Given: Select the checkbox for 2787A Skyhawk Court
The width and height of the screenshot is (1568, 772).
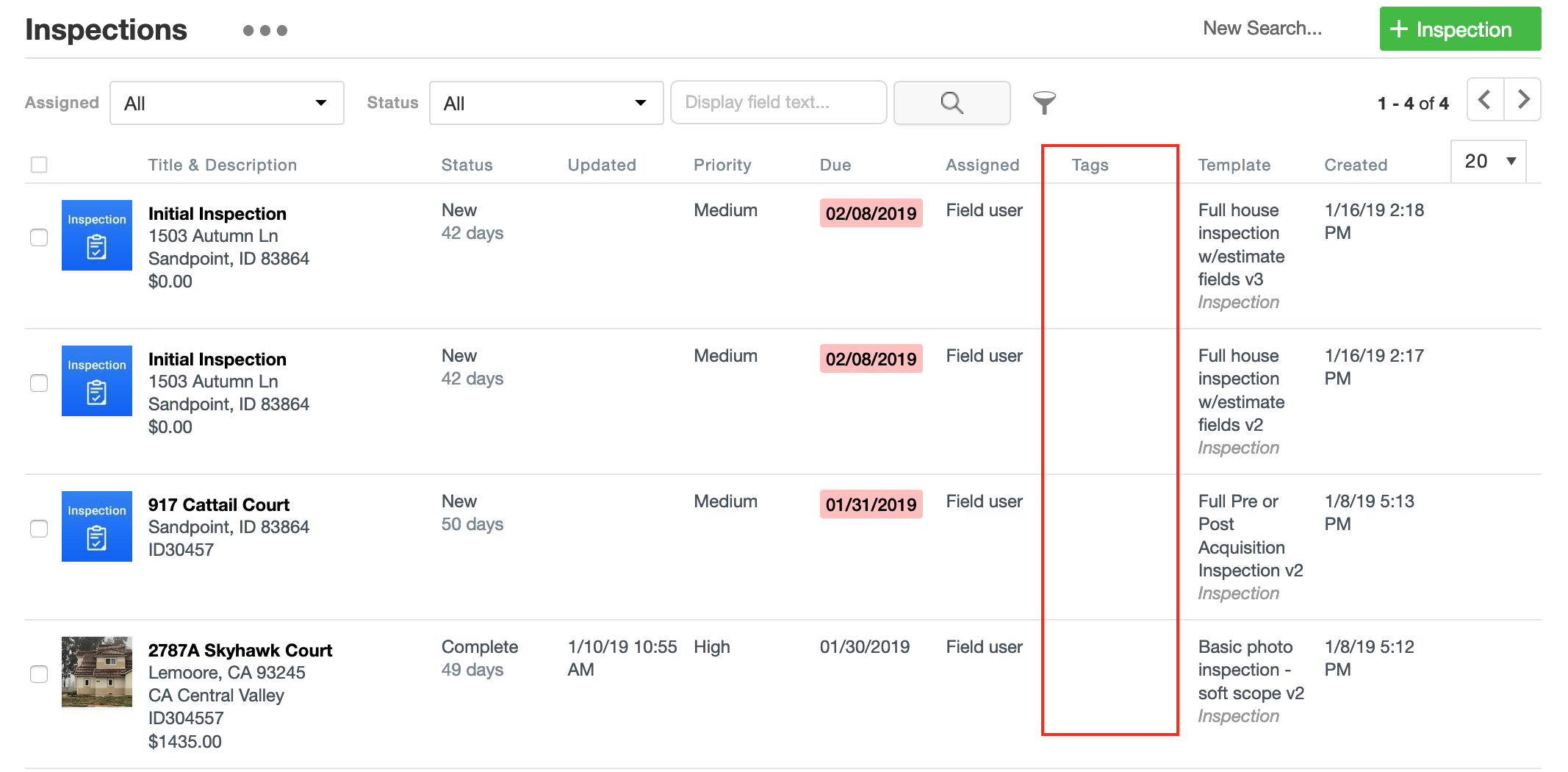Looking at the screenshot, I should click(39, 673).
